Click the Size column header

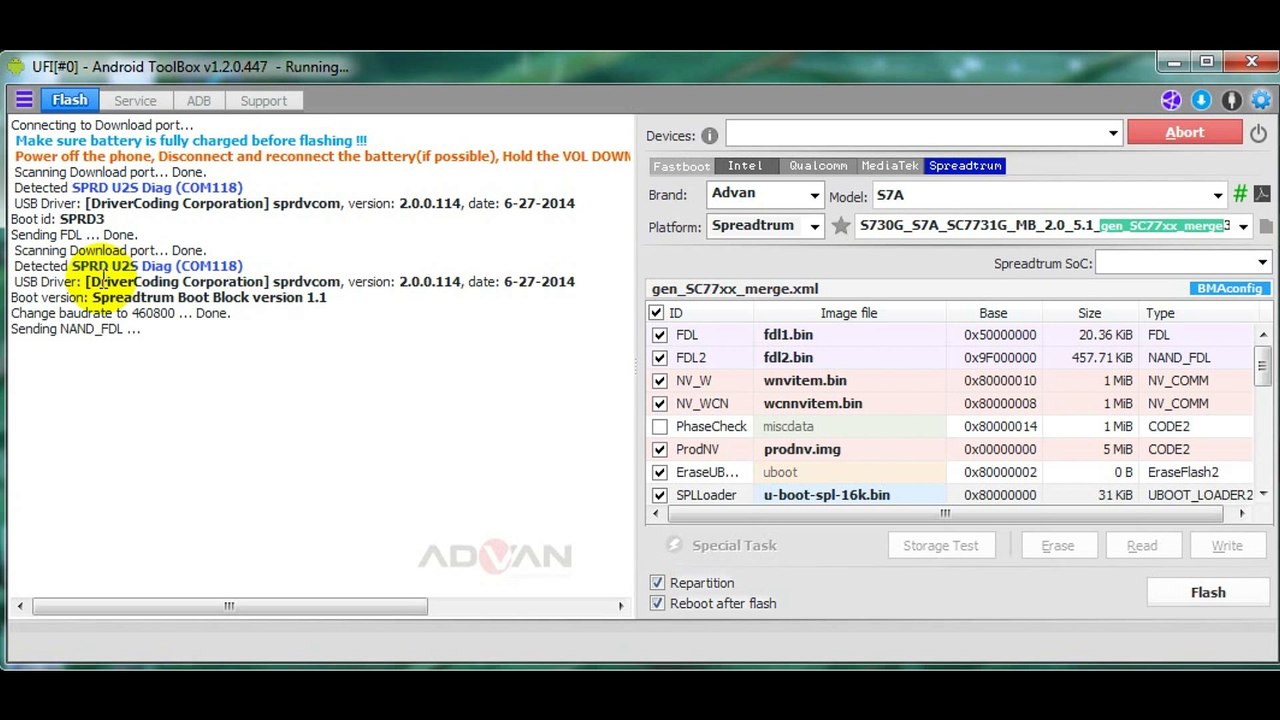point(1089,313)
